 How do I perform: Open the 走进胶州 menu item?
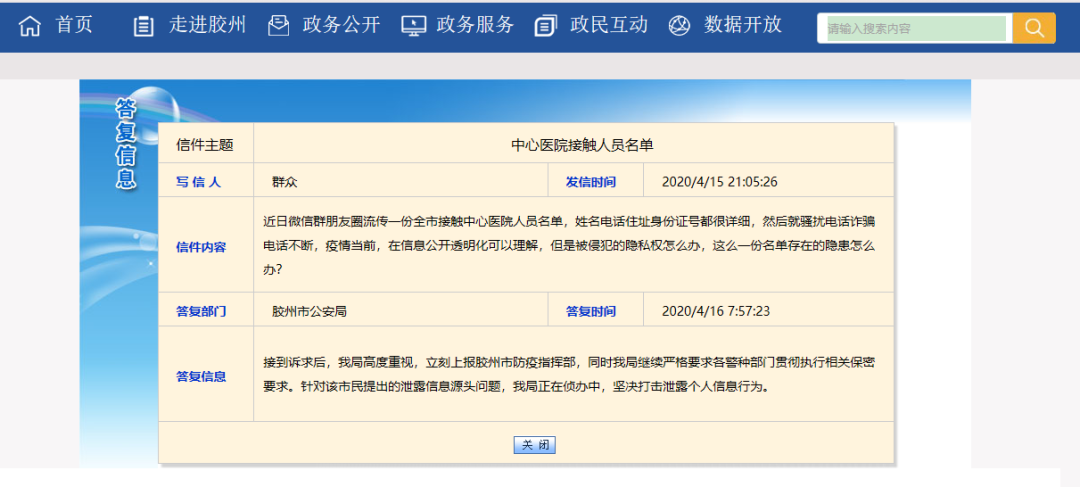point(207,25)
